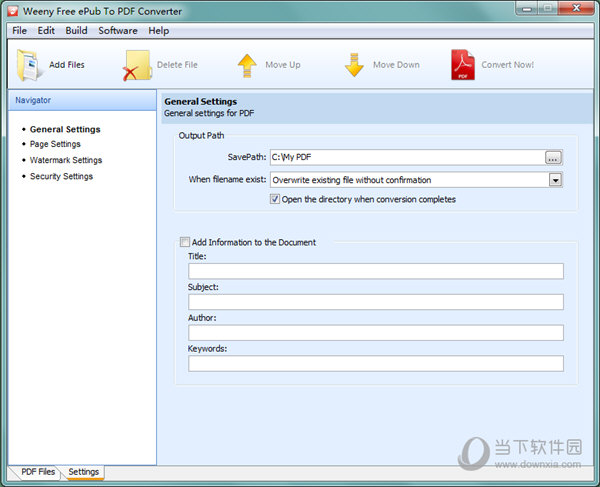The image size is (600, 487).
Task: Click the app icon in the title bar
Action: click(13, 11)
